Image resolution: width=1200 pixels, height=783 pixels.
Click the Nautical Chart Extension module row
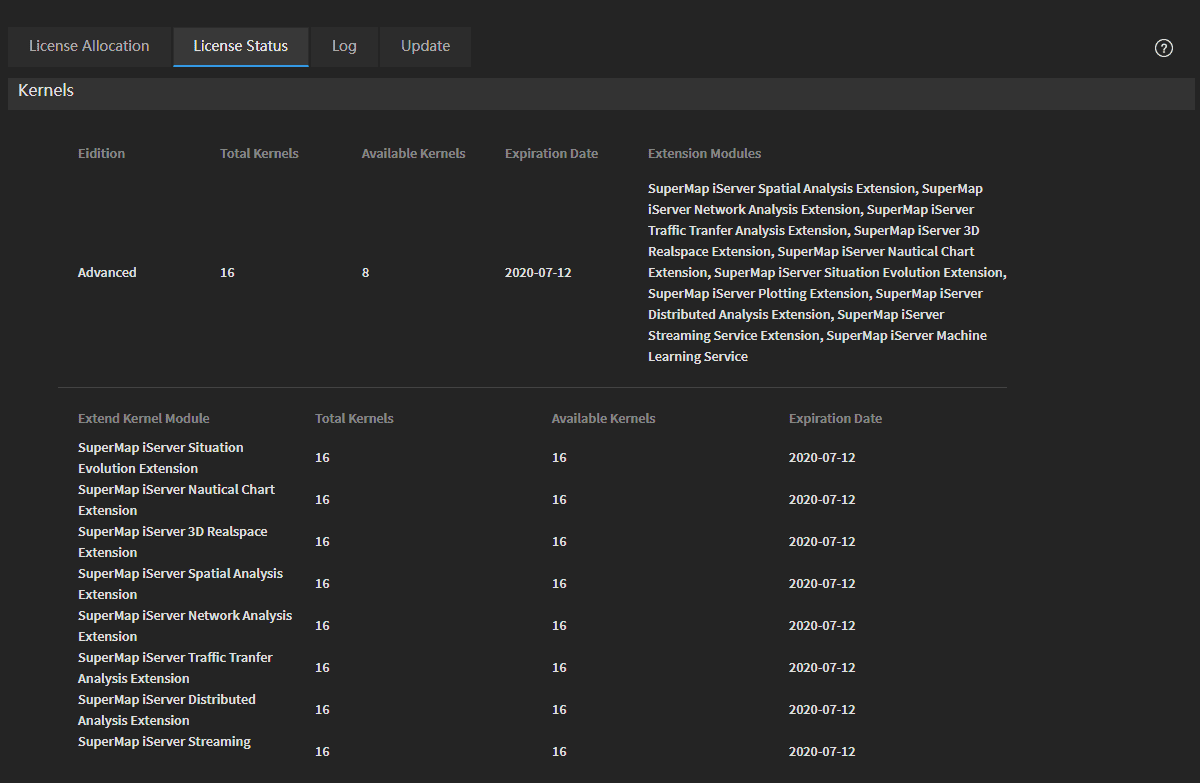coord(176,500)
